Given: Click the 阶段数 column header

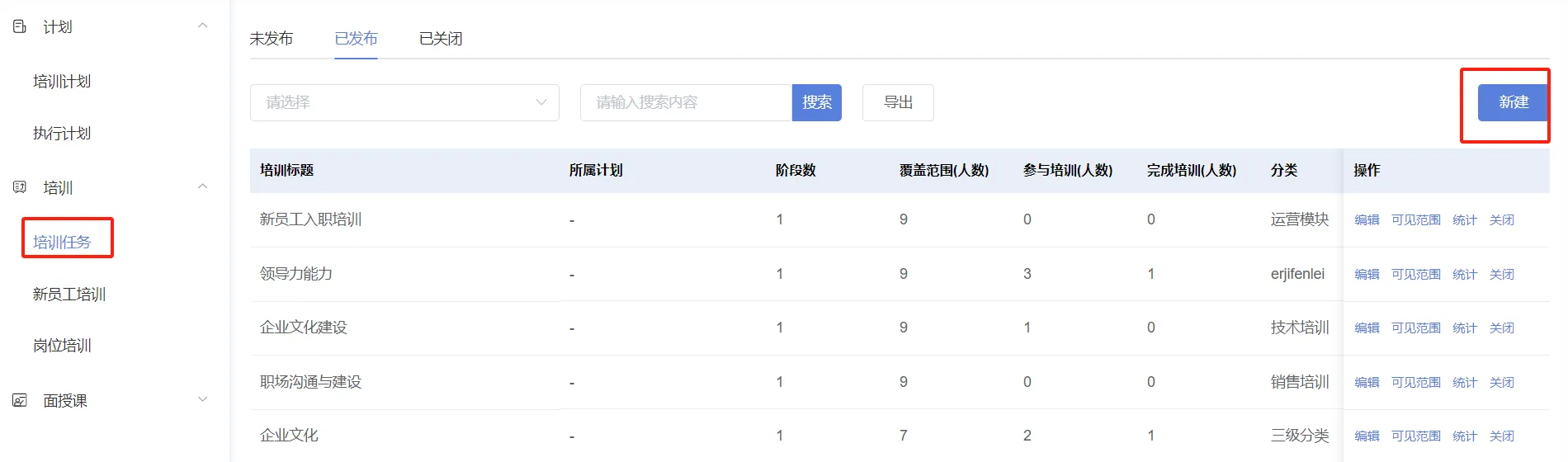Looking at the screenshot, I should tap(796, 170).
